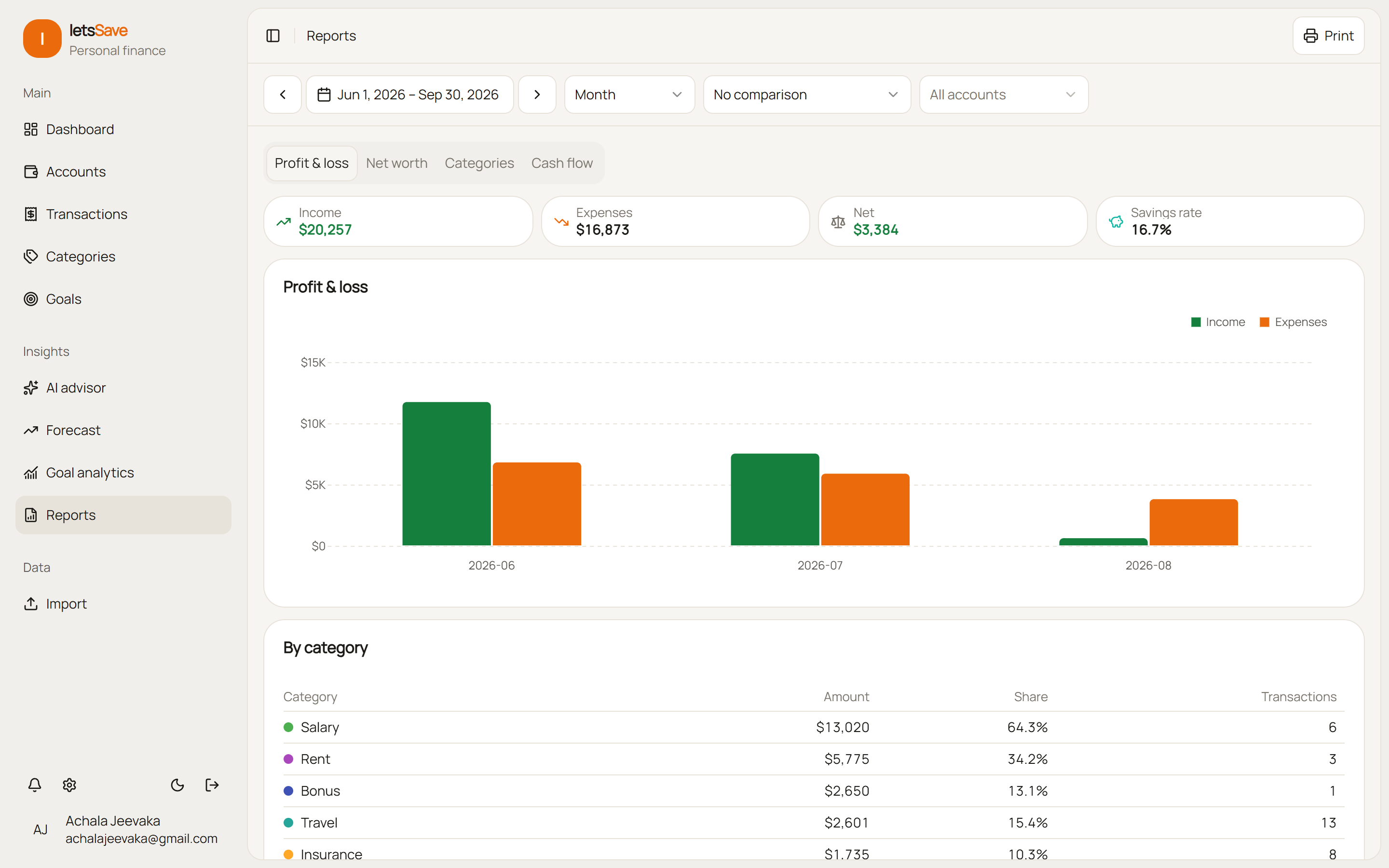The height and width of the screenshot is (868, 1389).
Task: Click the Amount column header
Action: click(846, 696)
